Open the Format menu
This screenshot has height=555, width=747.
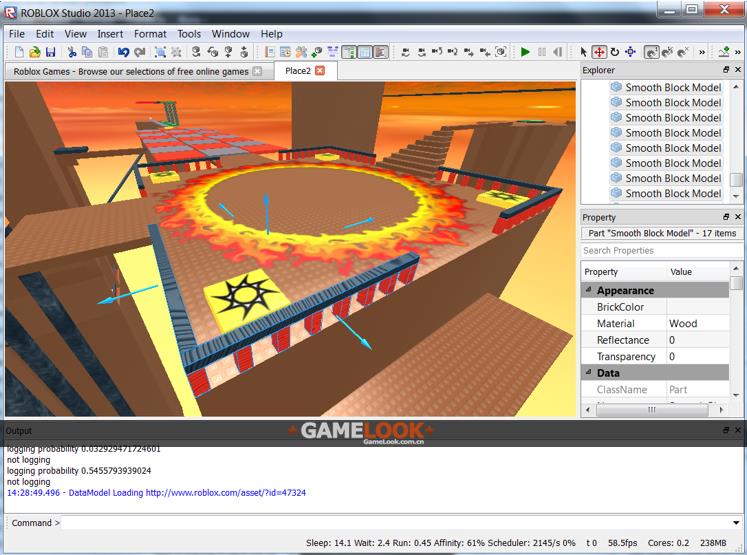150,34
